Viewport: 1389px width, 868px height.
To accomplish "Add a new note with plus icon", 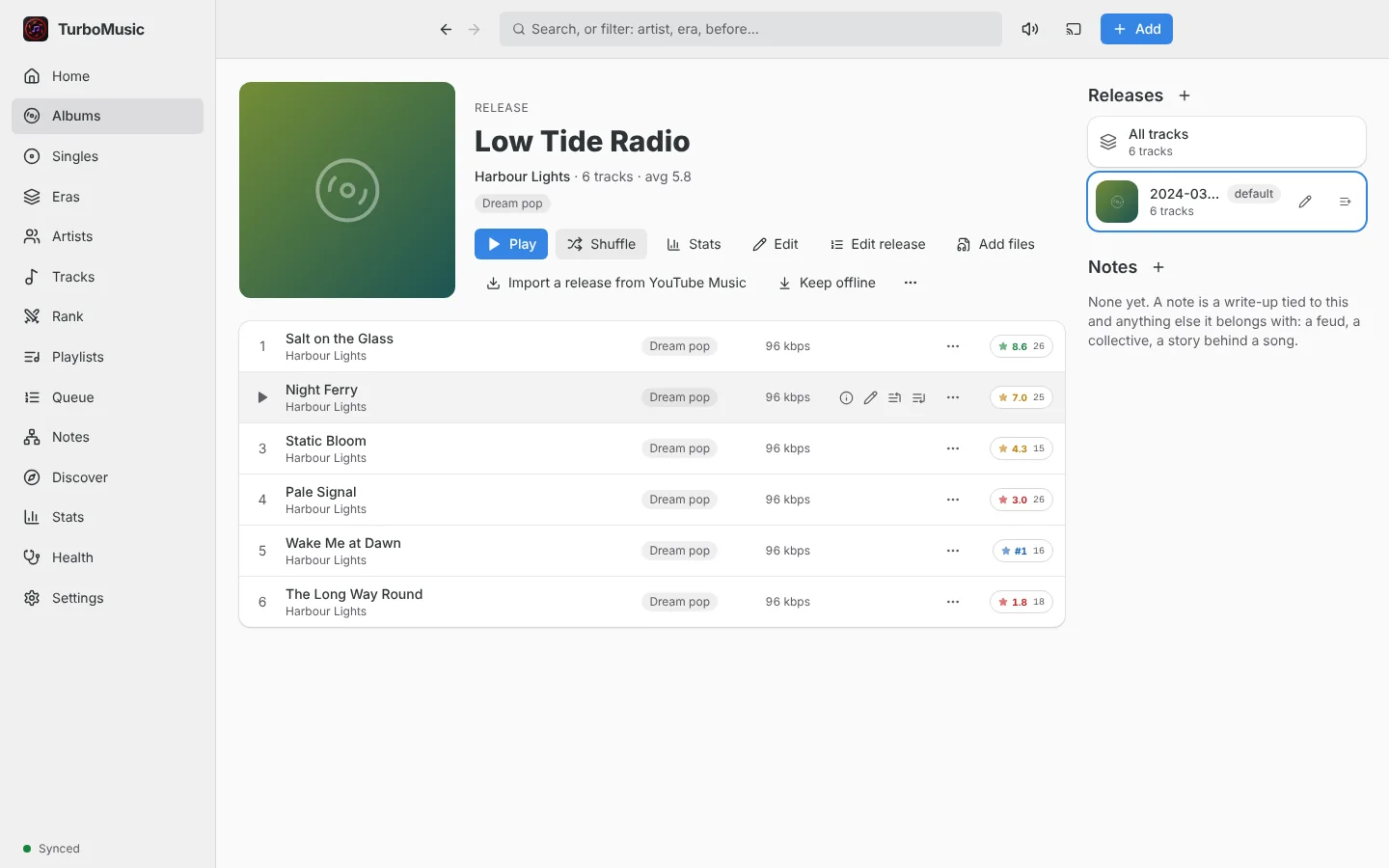I will [x=1158, y=267].
